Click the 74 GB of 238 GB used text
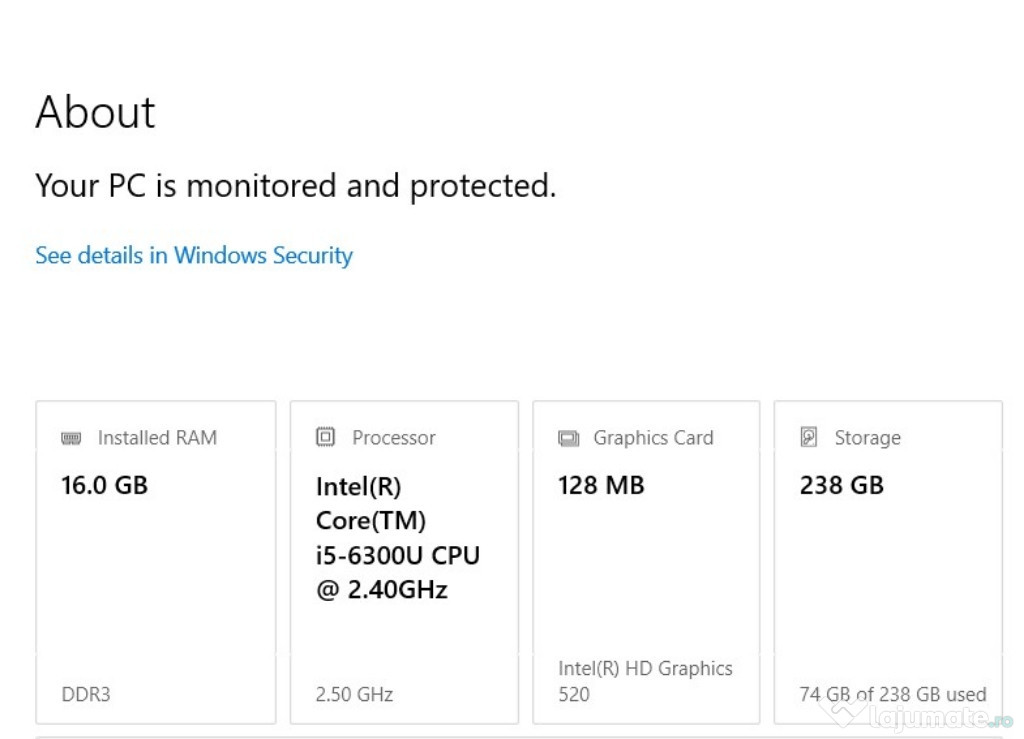This screenshot has width=1024, height=739. tap(893, 694)
